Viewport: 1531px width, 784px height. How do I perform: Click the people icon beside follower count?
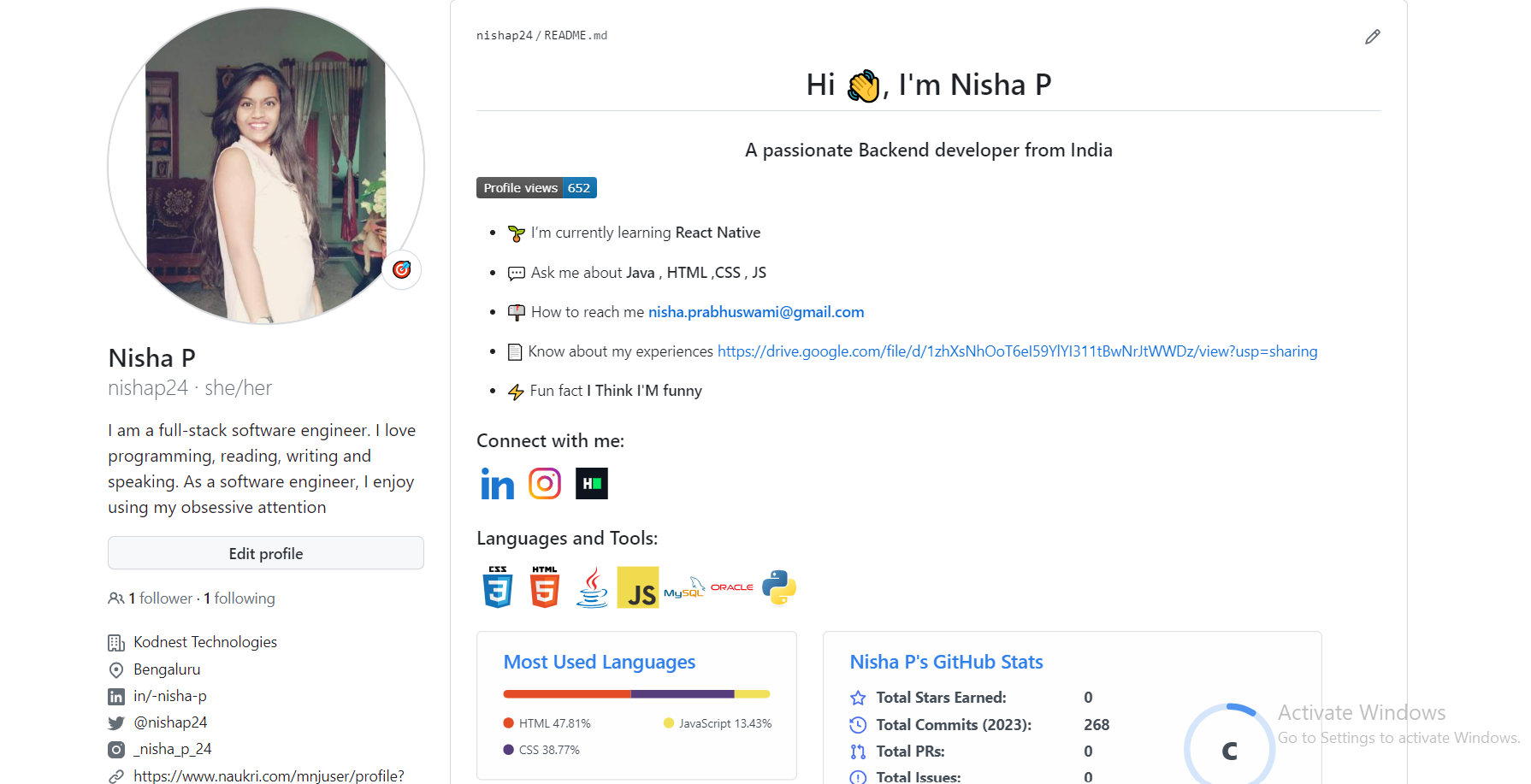(x=116, y=598)
